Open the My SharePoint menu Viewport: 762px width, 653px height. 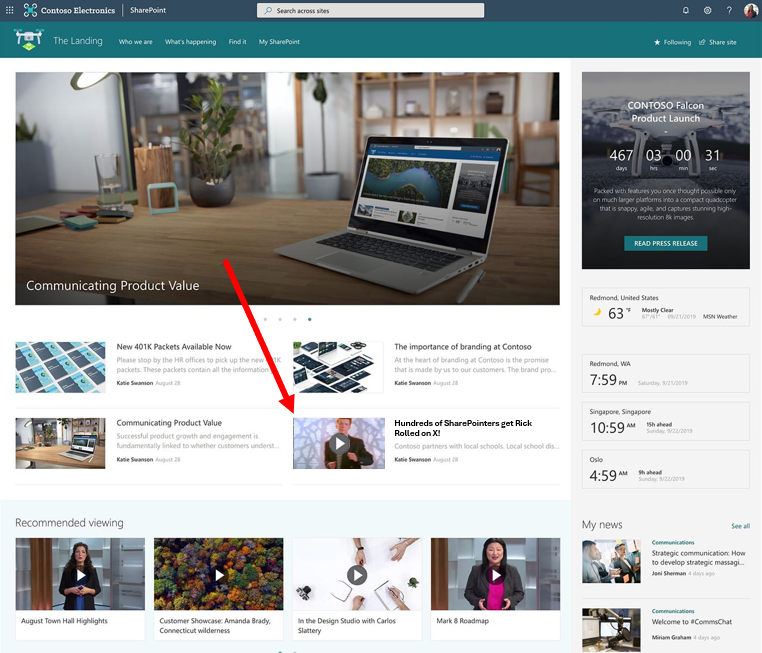279,42
